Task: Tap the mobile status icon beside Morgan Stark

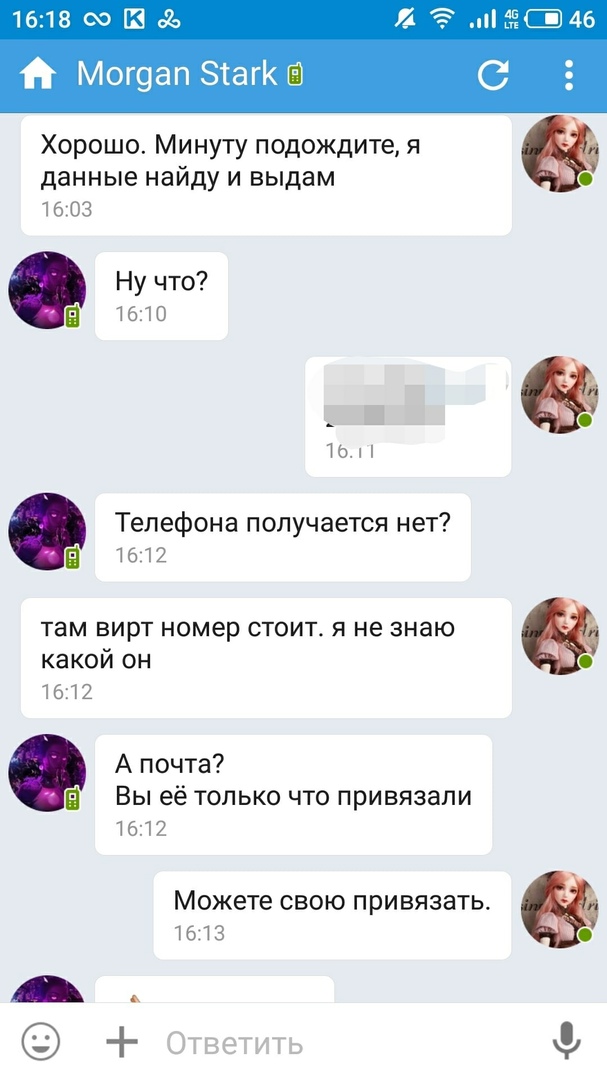Action: 295,74
